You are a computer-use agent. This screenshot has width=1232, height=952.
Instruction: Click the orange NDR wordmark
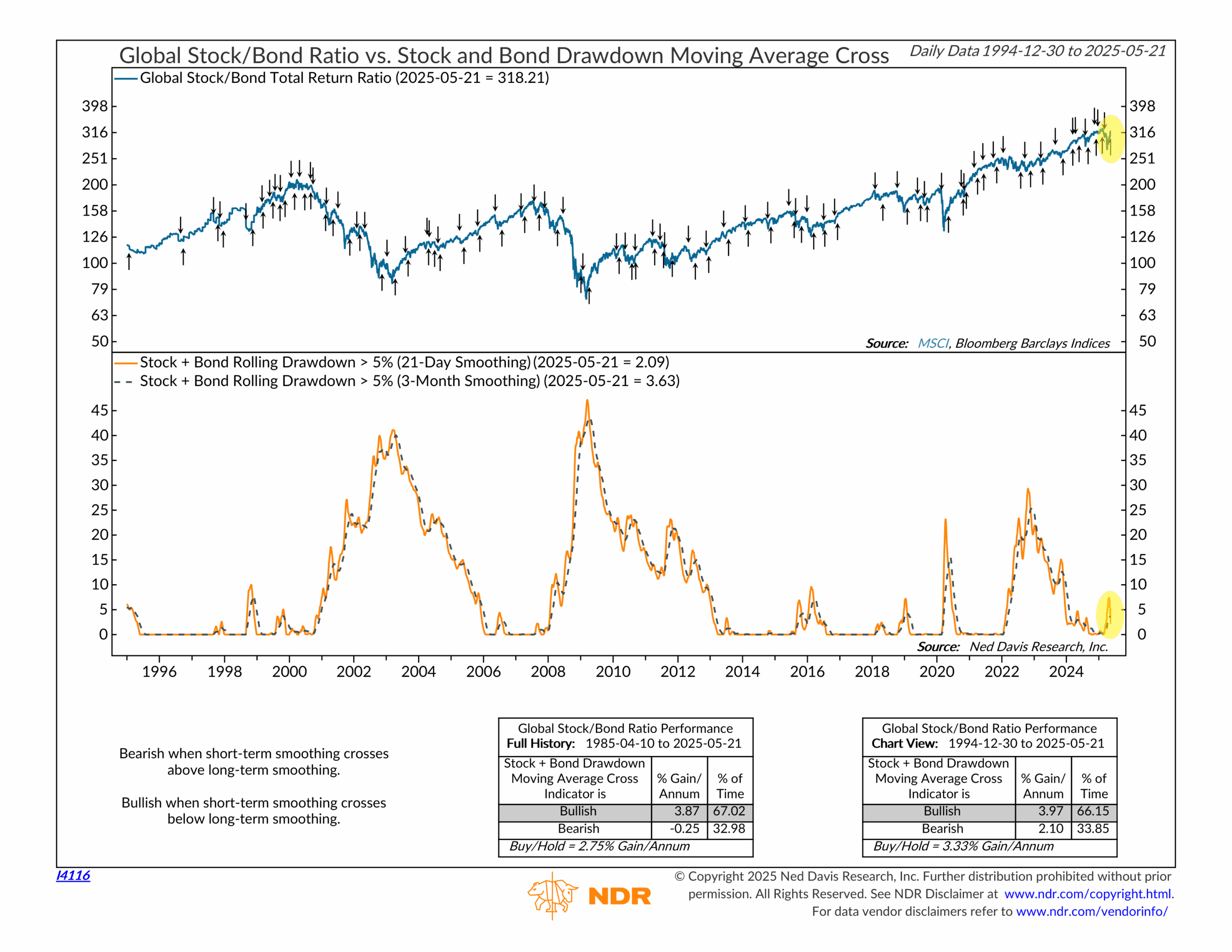click(x=619, y=896)
